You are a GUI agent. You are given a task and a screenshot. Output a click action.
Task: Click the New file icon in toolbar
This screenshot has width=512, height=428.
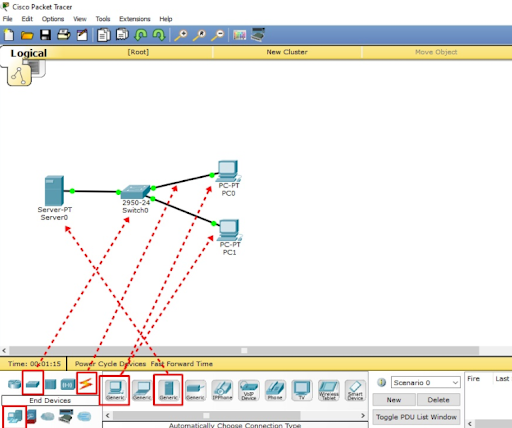(9, 35)
